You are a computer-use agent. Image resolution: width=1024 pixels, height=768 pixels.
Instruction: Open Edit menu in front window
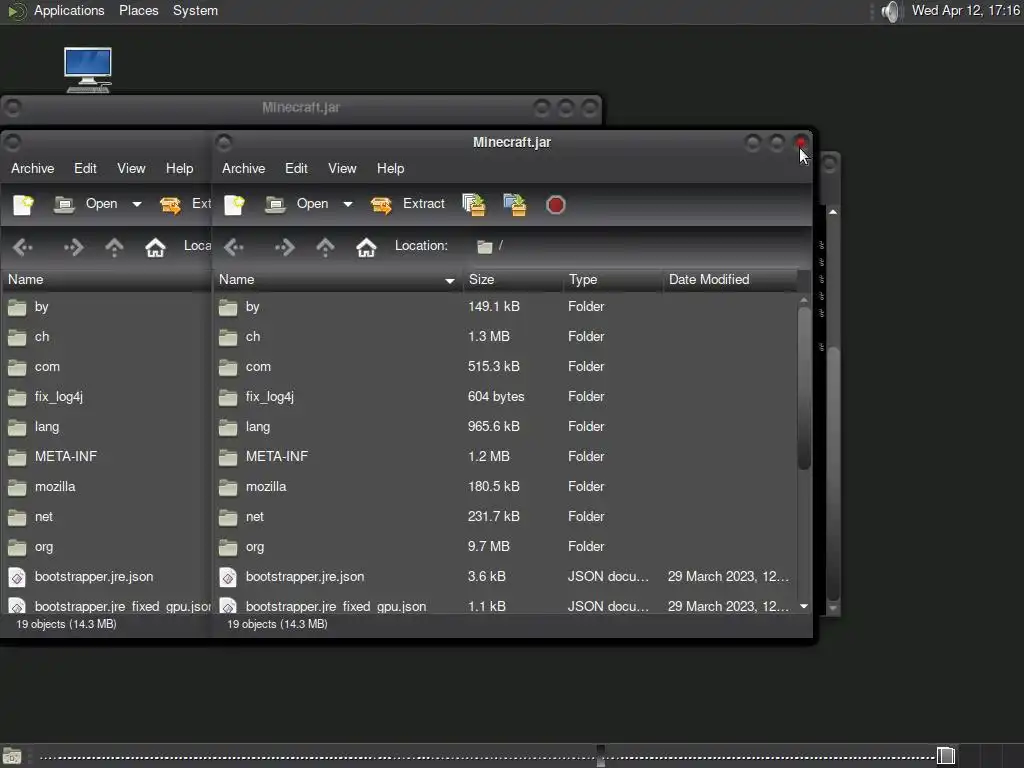296,168
